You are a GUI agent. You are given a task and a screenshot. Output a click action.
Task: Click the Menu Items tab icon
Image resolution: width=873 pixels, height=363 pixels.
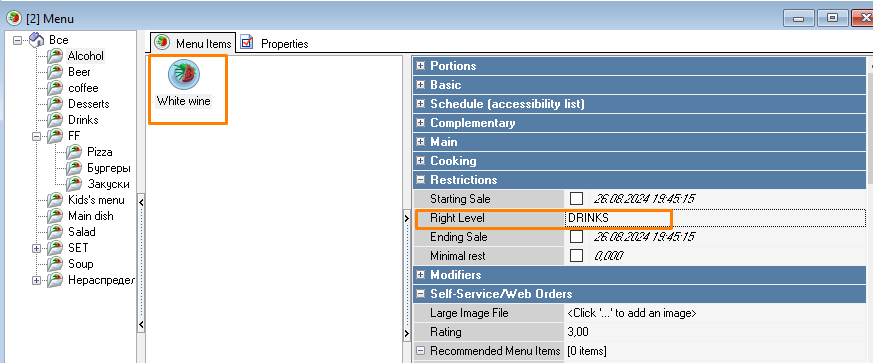162,42
